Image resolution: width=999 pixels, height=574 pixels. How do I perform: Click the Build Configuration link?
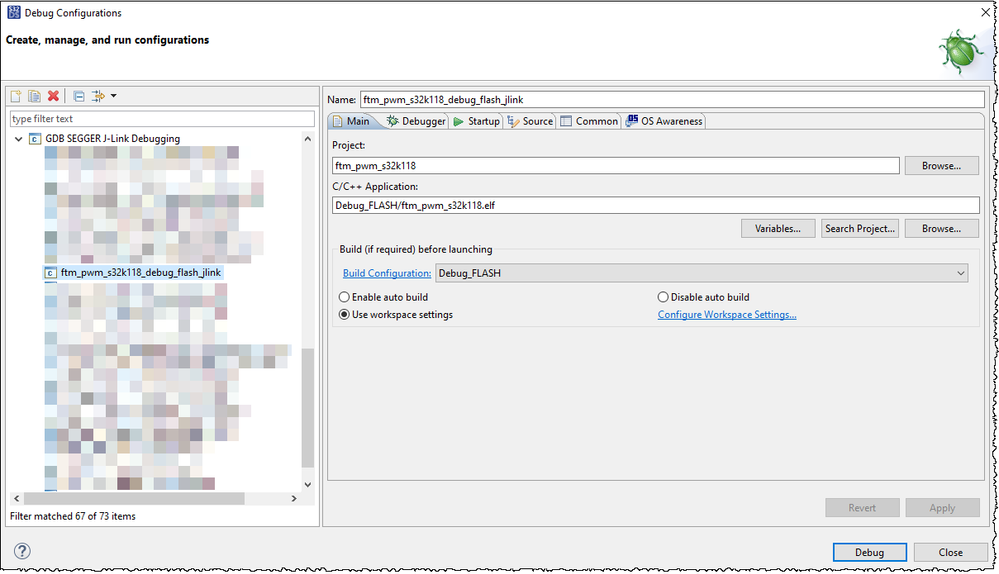click(387, 273)
